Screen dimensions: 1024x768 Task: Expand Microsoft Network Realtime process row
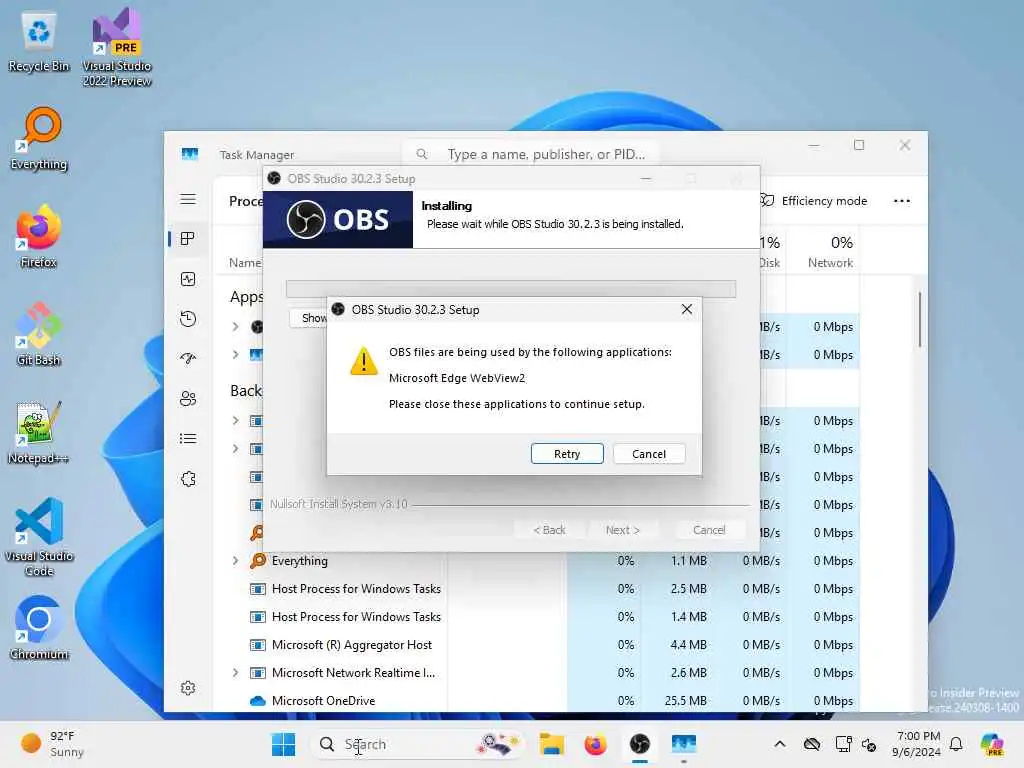236,673
